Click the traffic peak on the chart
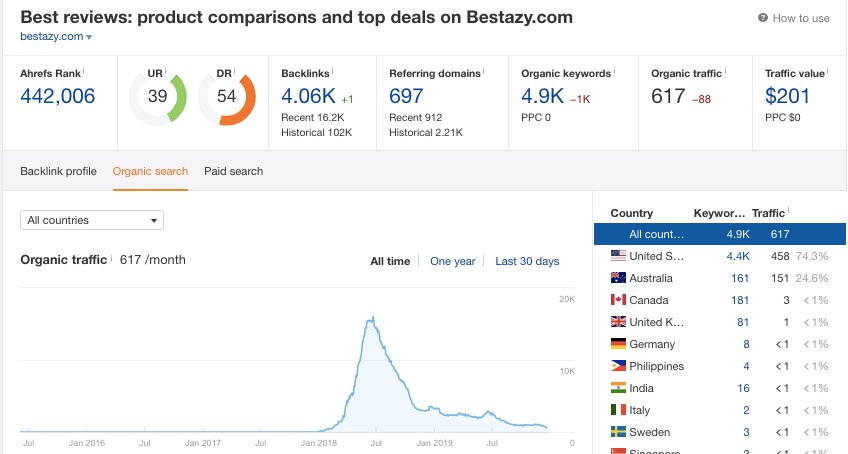The height and width of the screenshot is (454, 848). [x=372, y=319]
